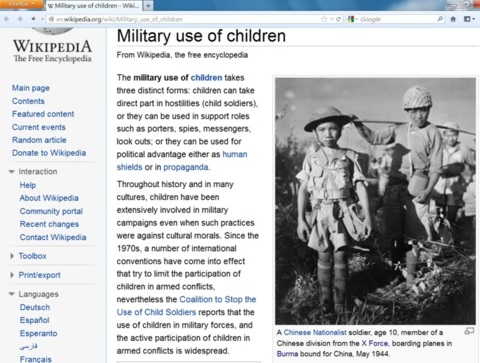Open Featured content link
This screenshot has width=480, height=363.
click(x=43, y=114)
